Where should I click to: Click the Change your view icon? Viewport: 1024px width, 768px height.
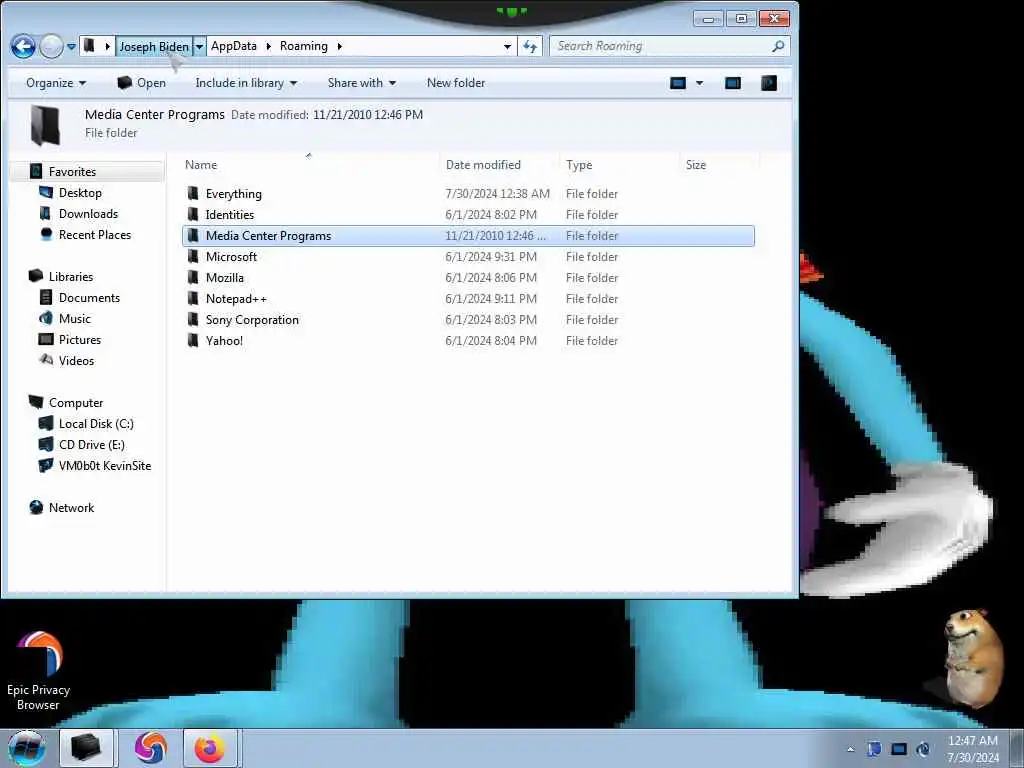(x=678, y=83)
